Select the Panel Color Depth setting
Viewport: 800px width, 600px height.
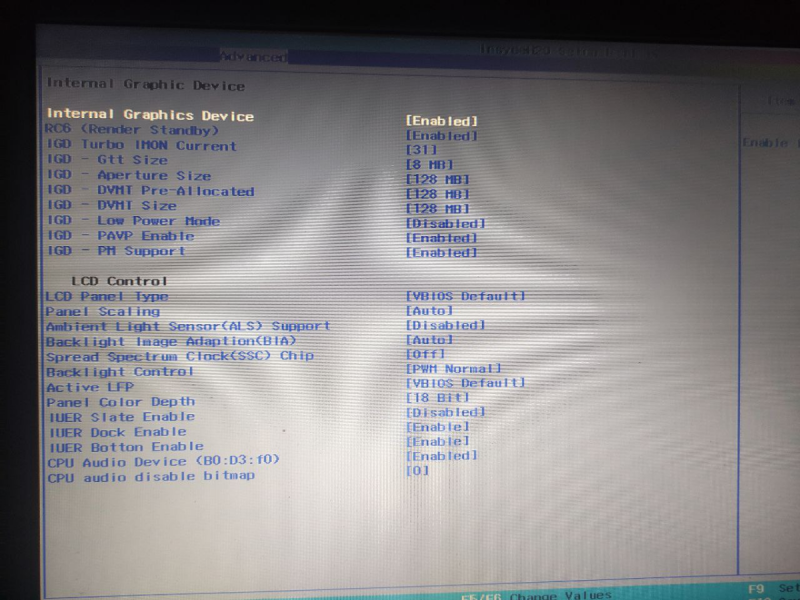point(120,402)
